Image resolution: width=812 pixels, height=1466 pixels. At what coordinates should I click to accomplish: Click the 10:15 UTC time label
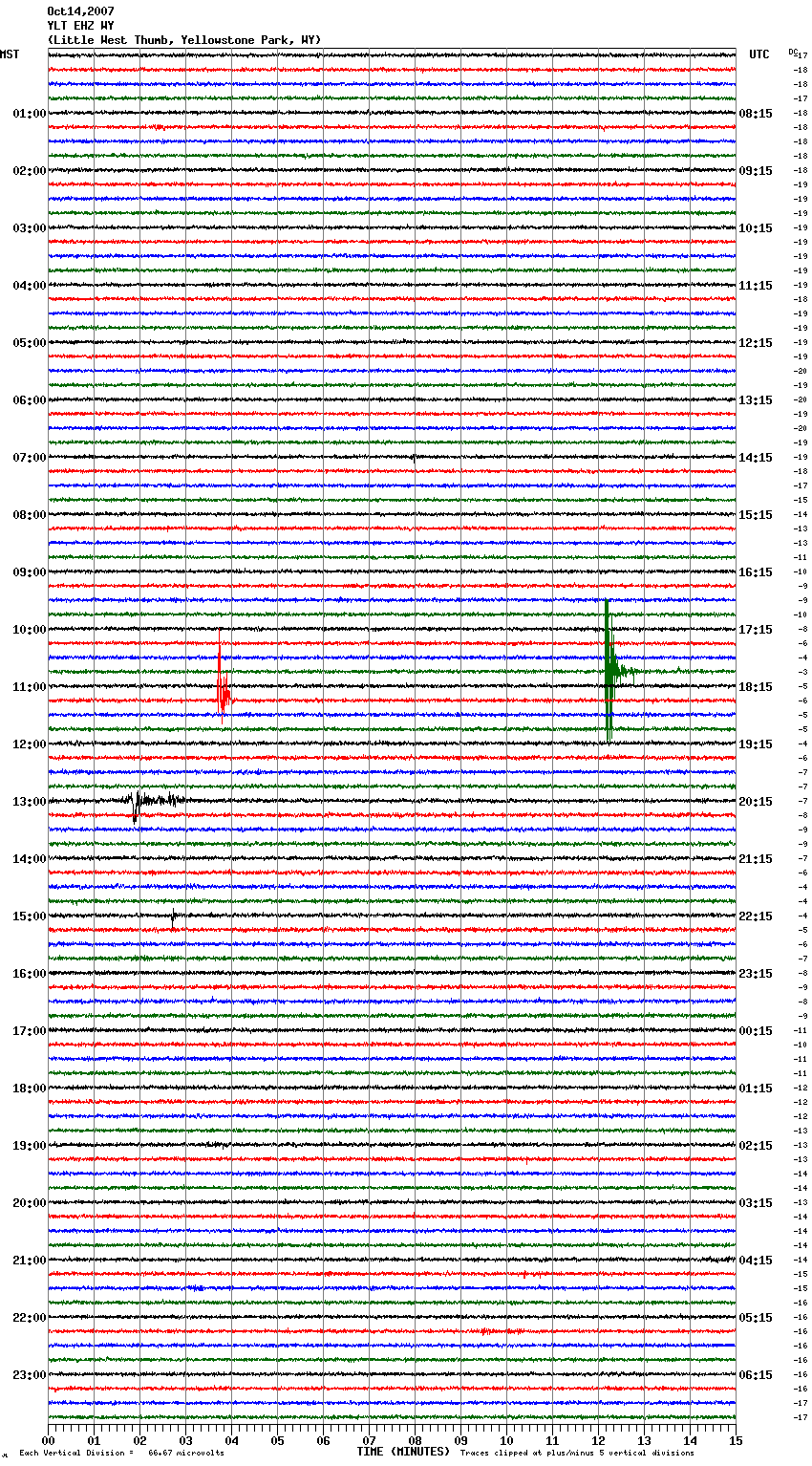click(x=756, y=228)
